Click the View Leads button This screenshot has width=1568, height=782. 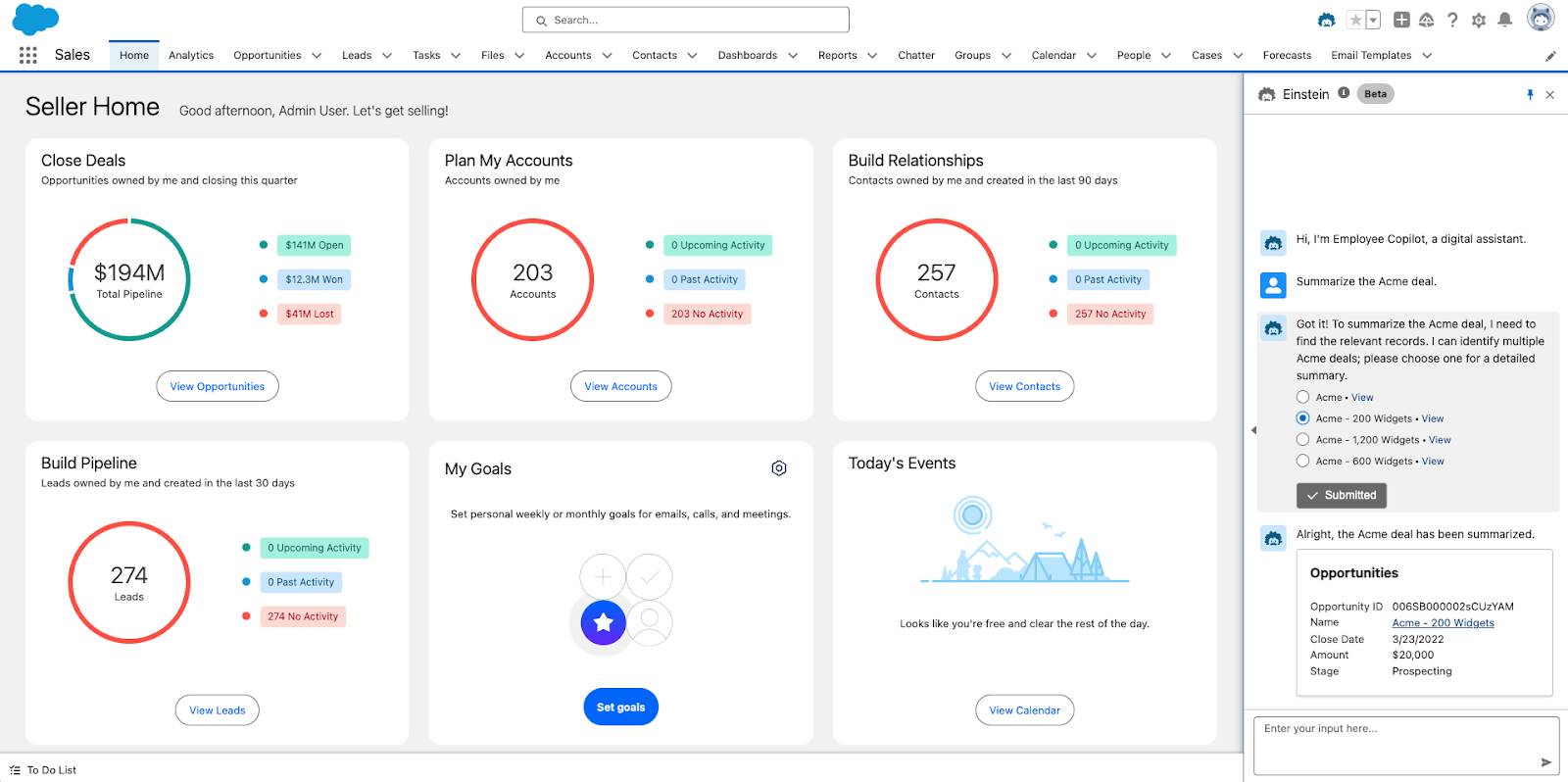click(x=218, y=710)
